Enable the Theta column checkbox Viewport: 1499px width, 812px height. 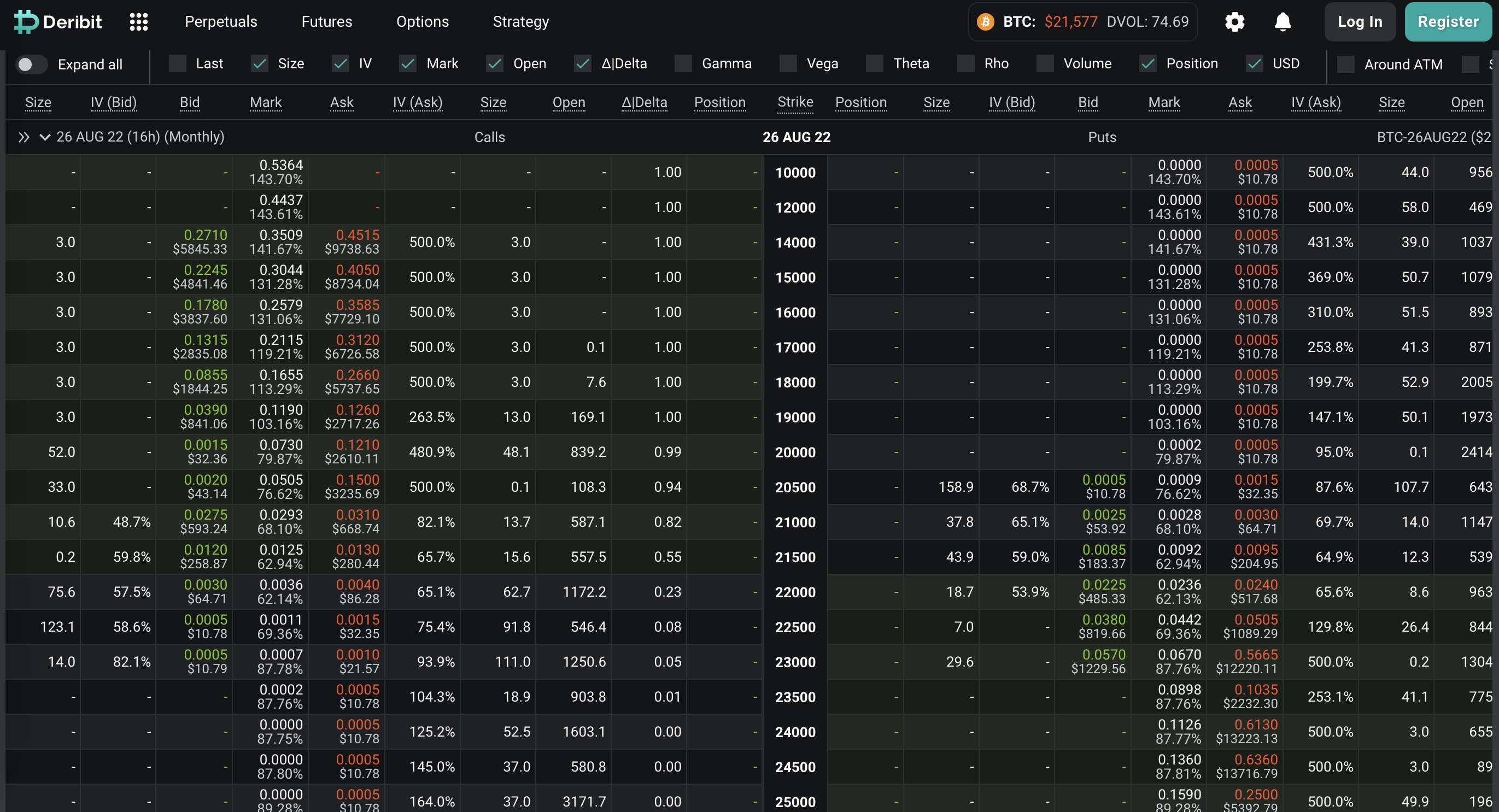pyautogui.click(x=875, y=63)
